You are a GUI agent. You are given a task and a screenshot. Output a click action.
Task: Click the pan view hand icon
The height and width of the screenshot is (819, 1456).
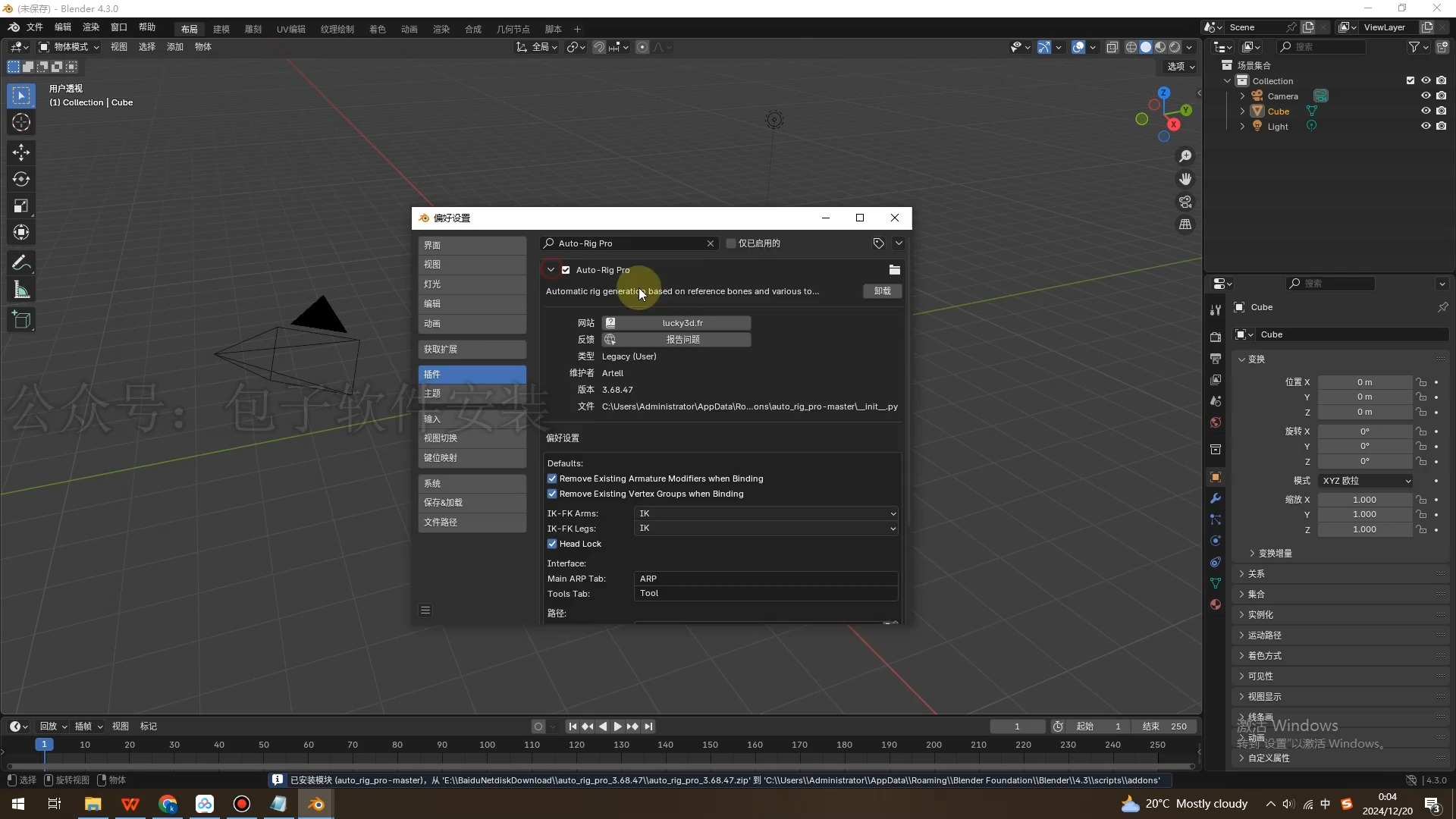tap(1185, 179)
